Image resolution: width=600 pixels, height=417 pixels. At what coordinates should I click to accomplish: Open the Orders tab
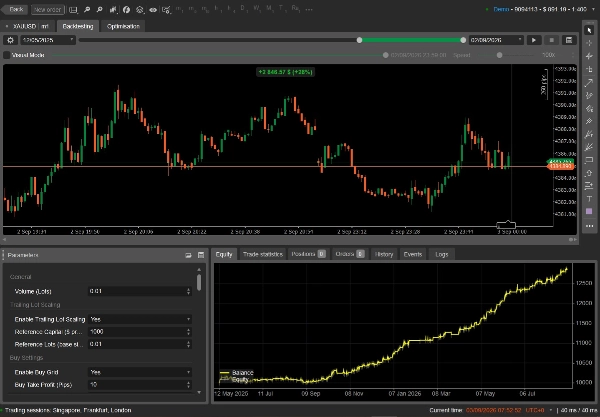pyautogui.click(x=349, y=254)
